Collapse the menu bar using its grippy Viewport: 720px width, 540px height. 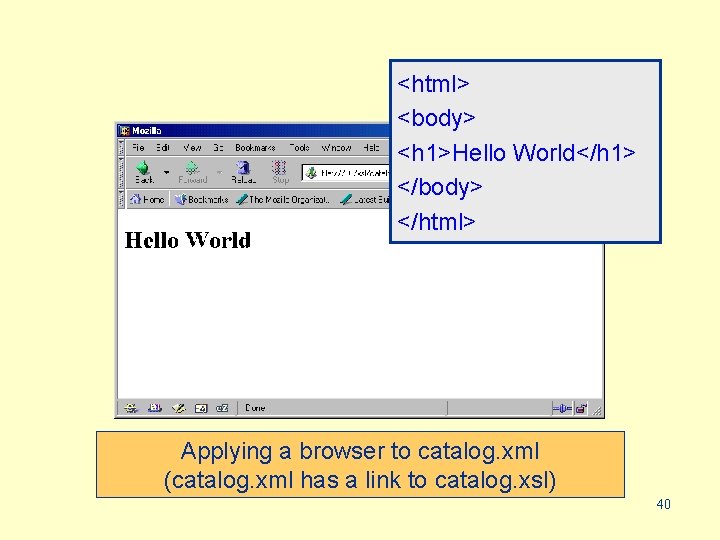tap(121, 147)
